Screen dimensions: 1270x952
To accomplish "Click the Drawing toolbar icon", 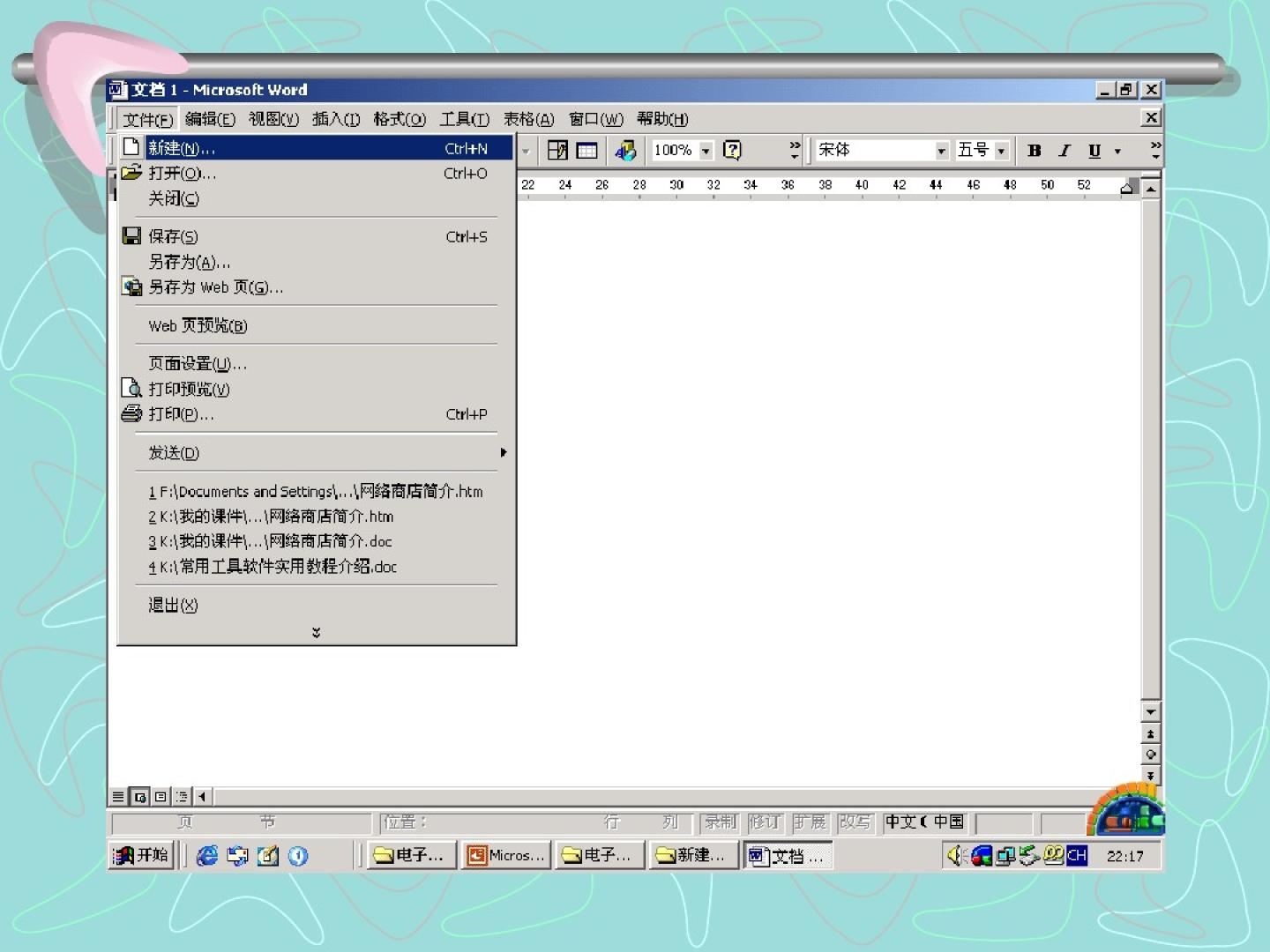I will point(625,151).
